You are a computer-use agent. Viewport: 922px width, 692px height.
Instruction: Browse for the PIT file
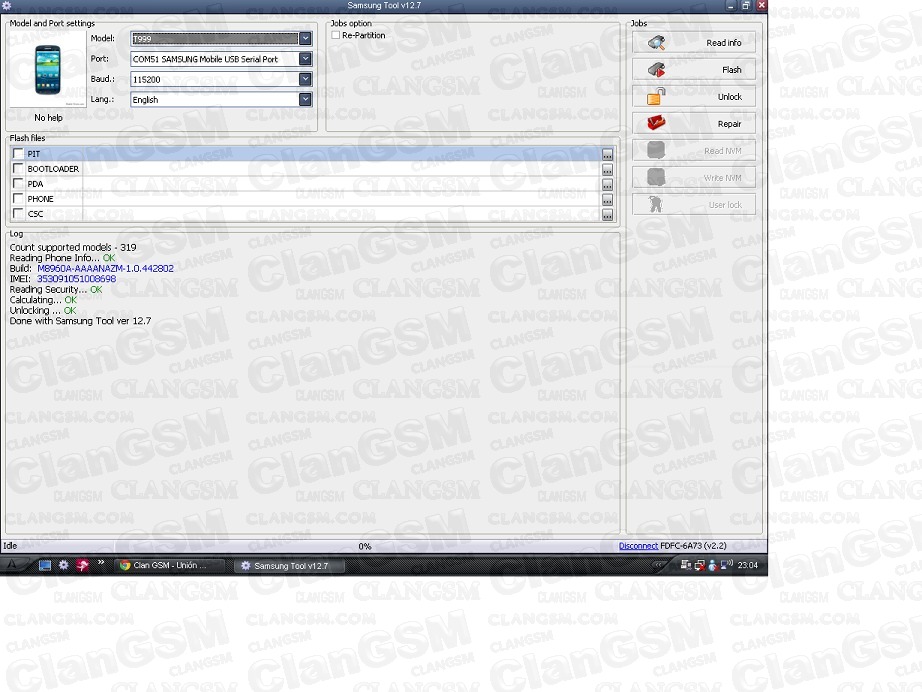607,154
